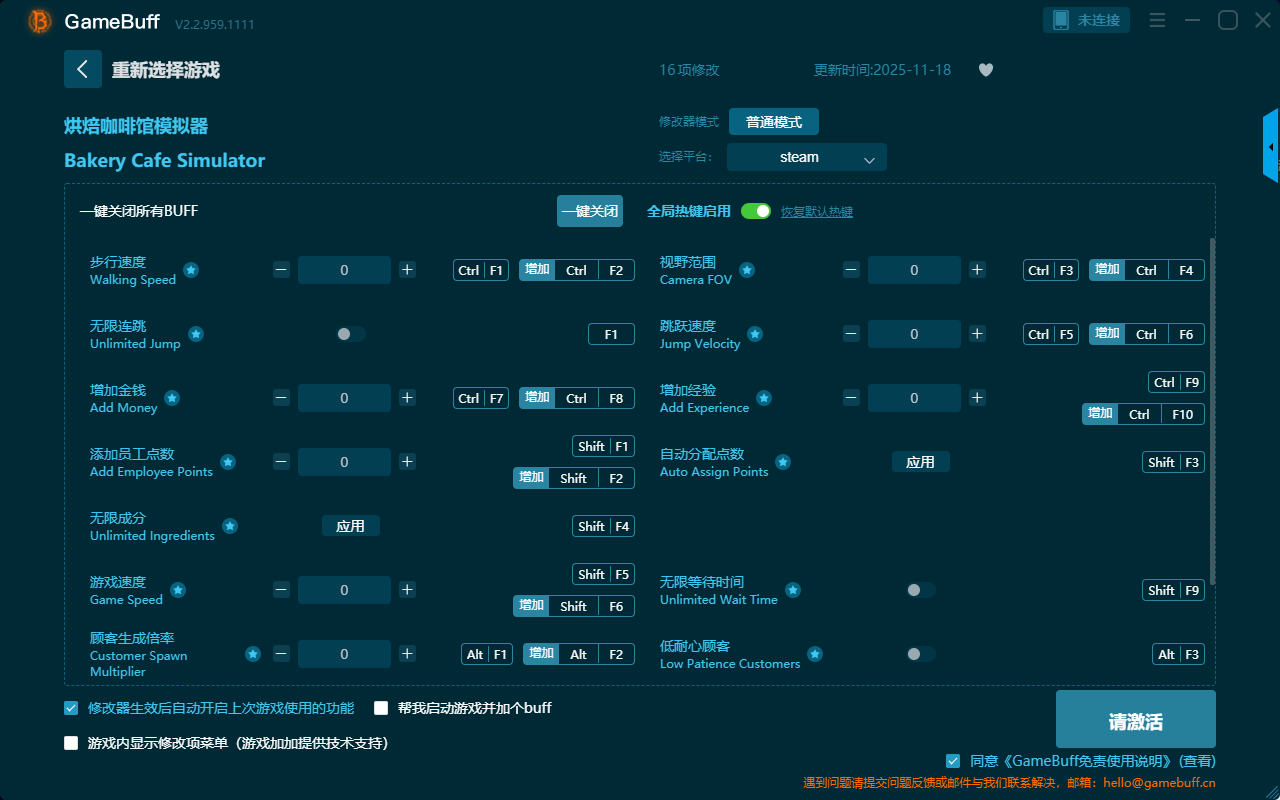Click the 未连接 phone connection item

1087,20
